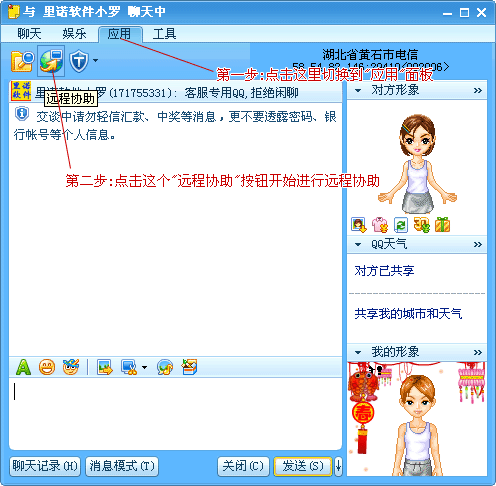Switch to the 娱乐 tab
The width and height of the screenshot is (496, 486).
pyautogui.click(x=74, y=34)
